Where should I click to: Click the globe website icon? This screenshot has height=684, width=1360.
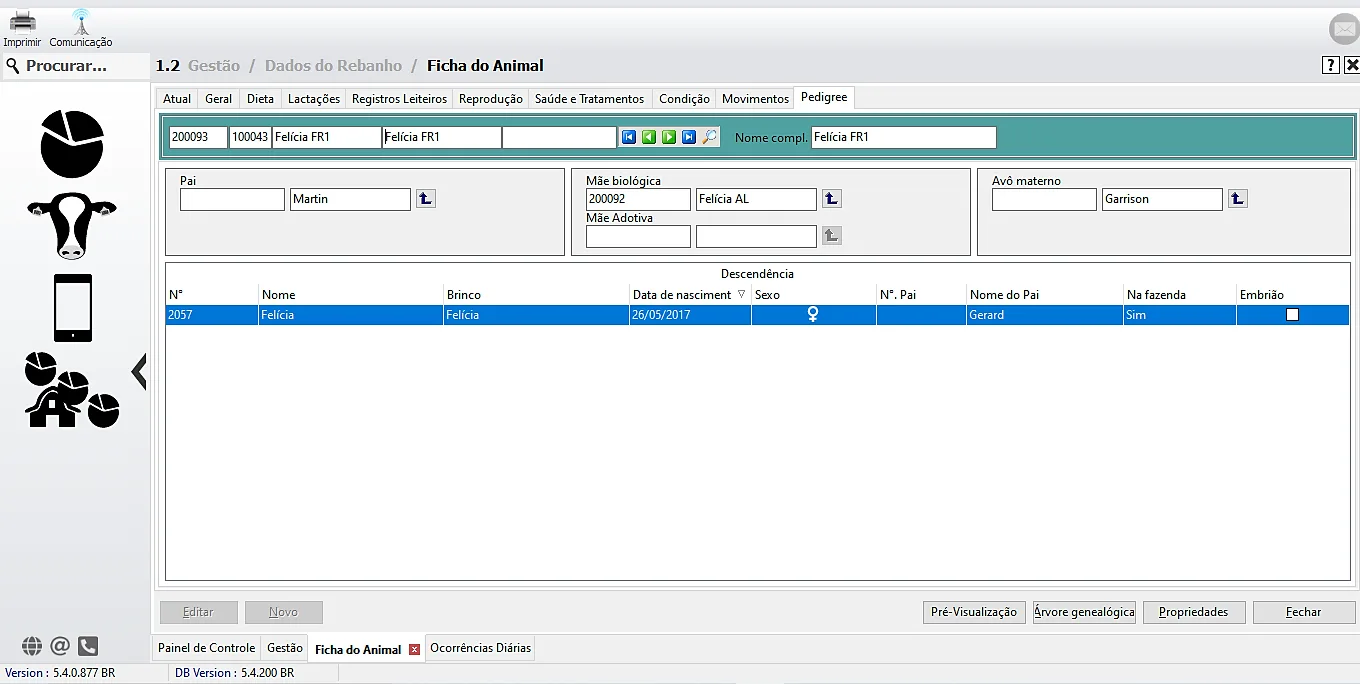coord(32,646)
